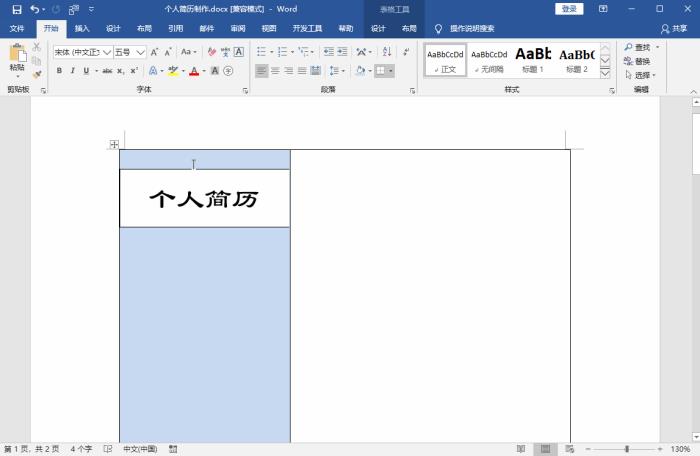
Task: Open the 文件 menu tab
Action: (17, 29)
